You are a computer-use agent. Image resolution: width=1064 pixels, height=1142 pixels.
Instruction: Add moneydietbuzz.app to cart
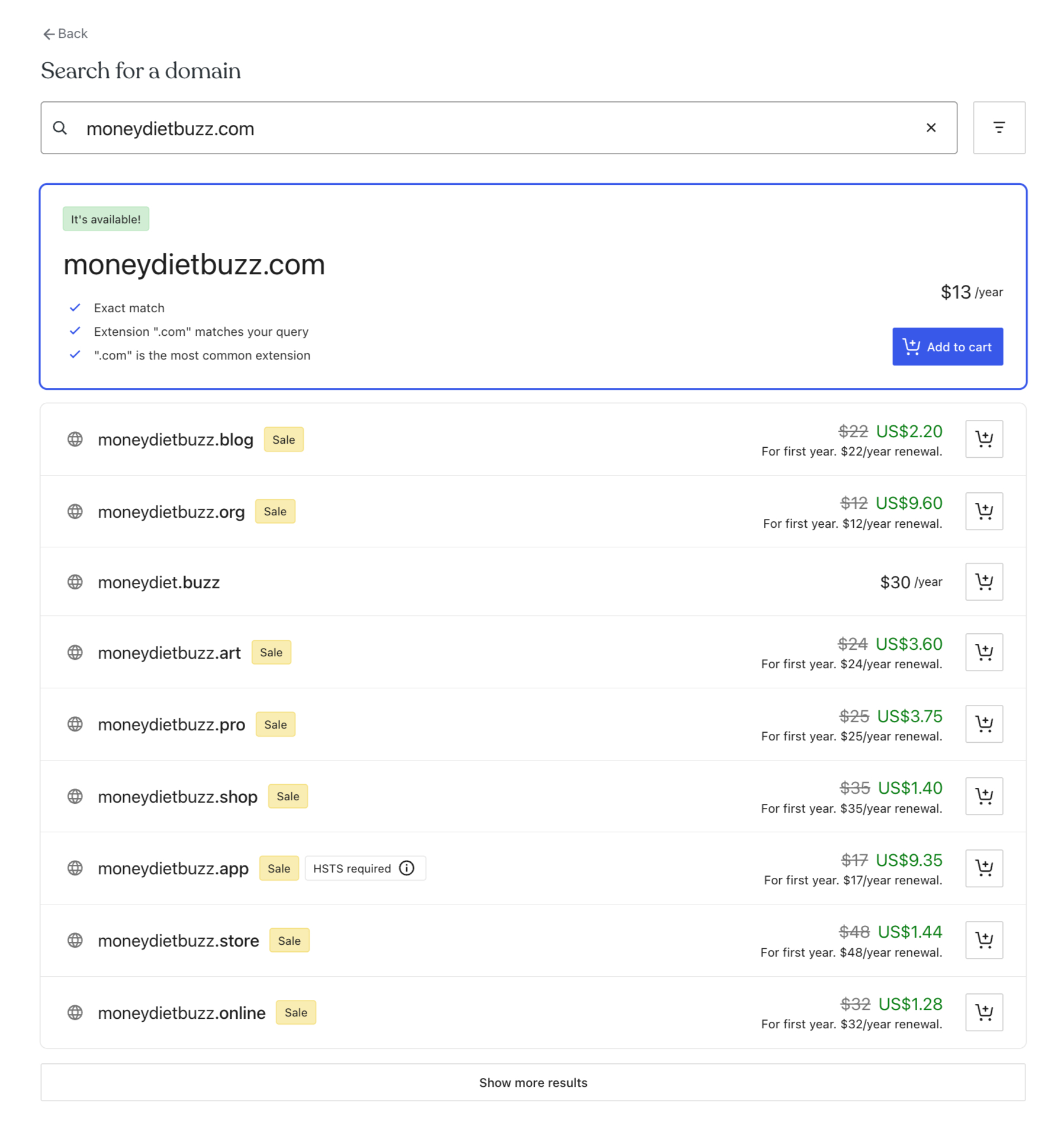983,868
